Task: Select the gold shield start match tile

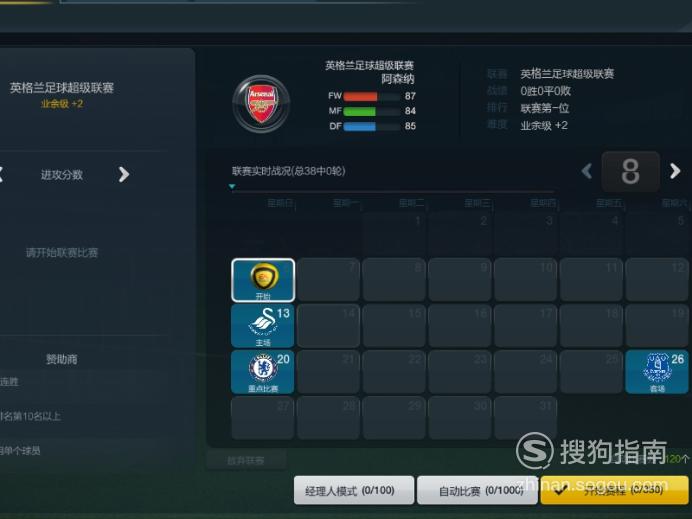Action: pos(263,280)
